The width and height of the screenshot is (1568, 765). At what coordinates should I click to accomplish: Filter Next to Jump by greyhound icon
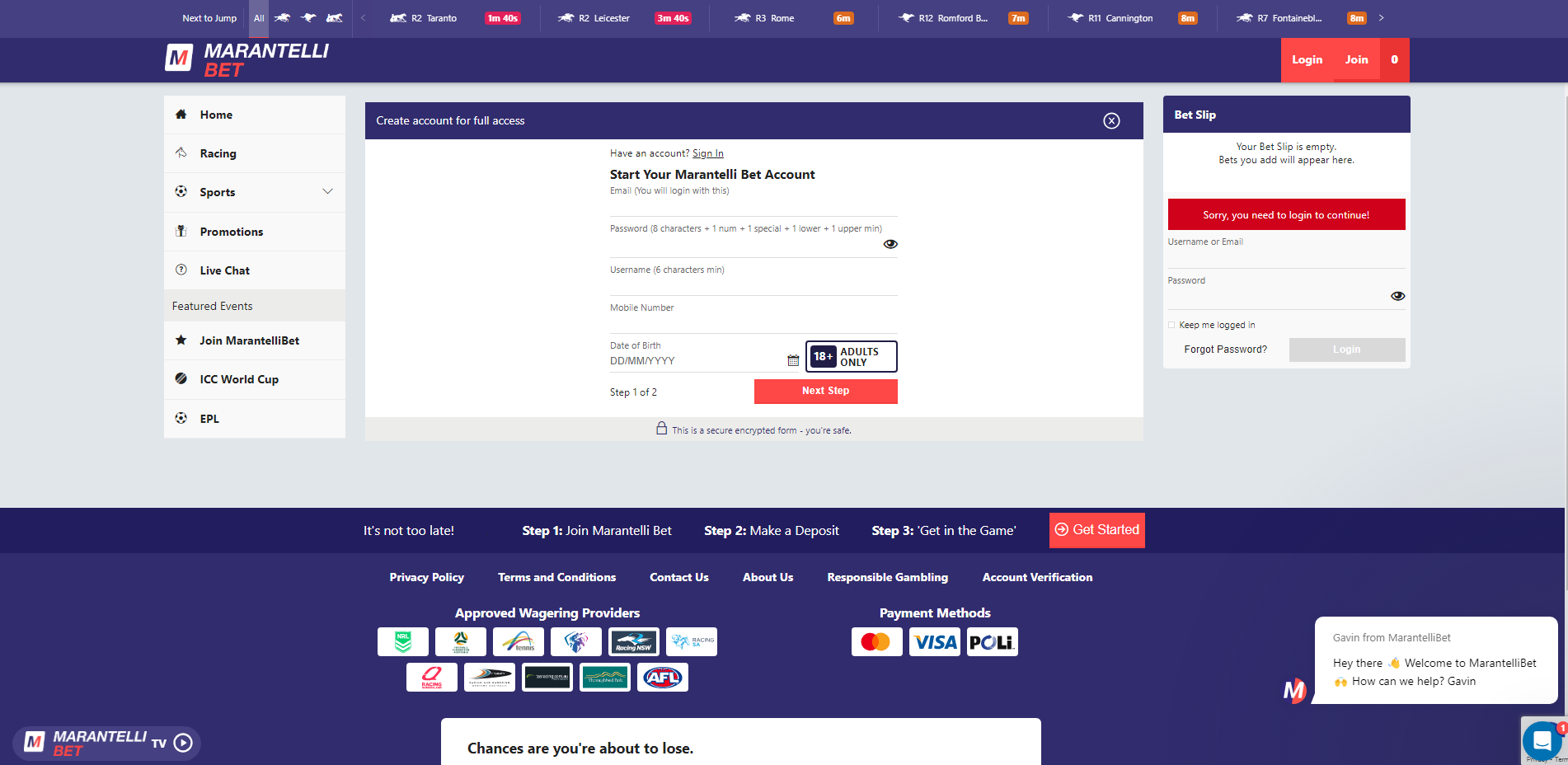308,18
